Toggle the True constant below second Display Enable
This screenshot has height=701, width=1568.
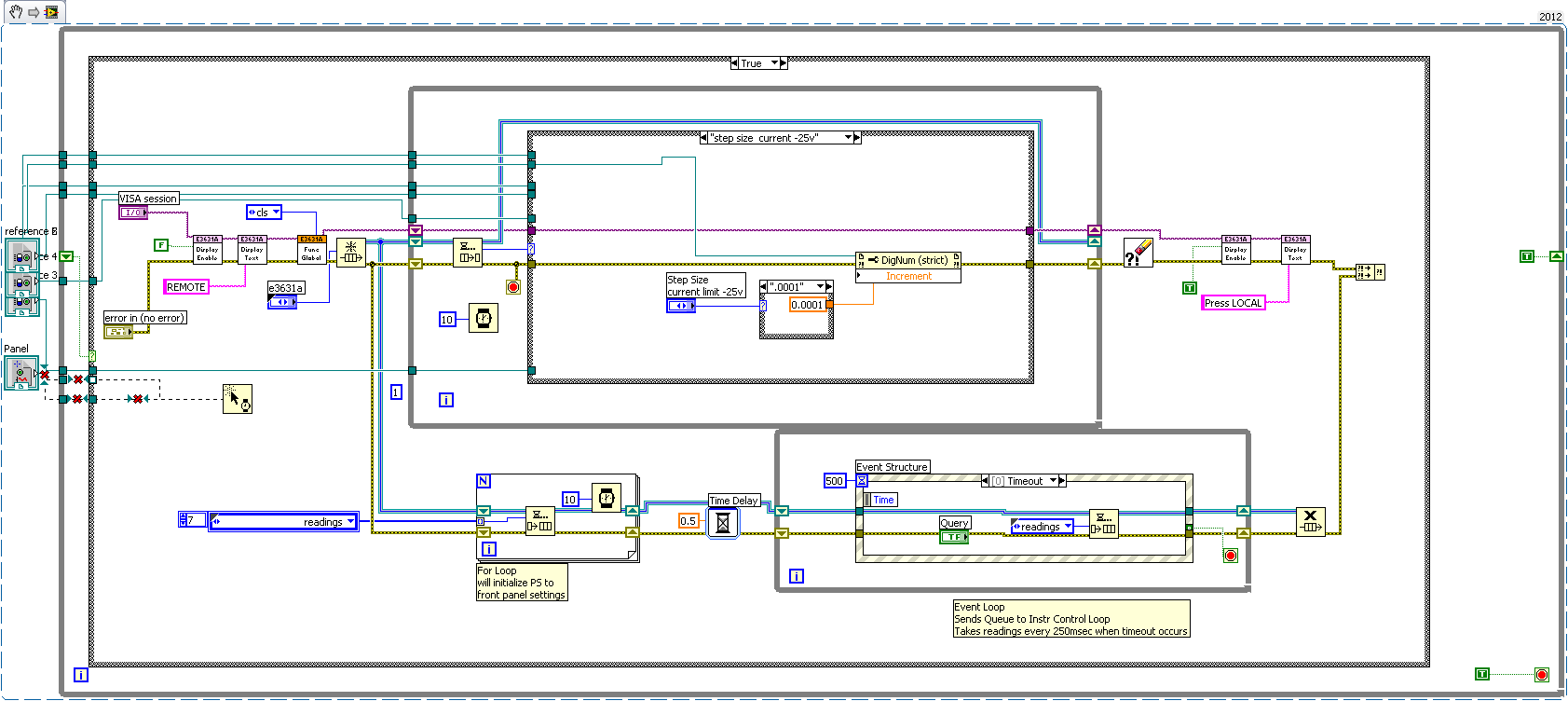tap(1189, 288)
